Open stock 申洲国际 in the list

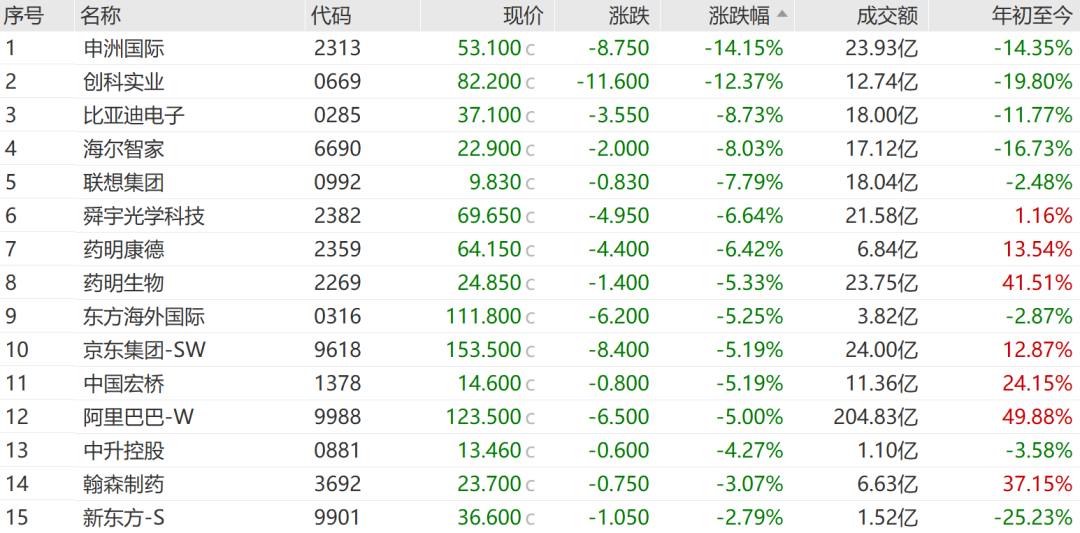point(124,48)
